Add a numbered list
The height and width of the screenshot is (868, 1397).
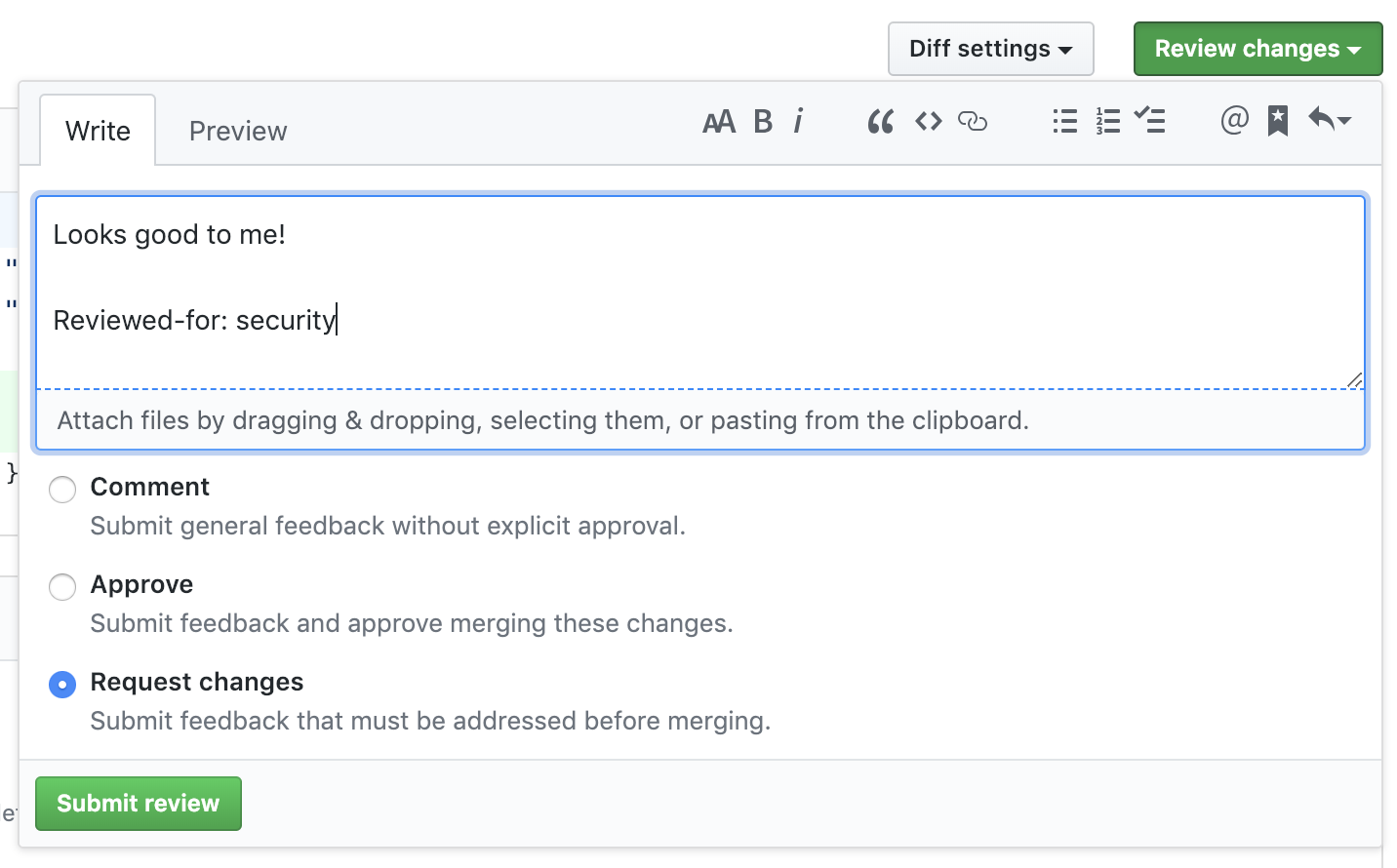(x=1107, y=121)
